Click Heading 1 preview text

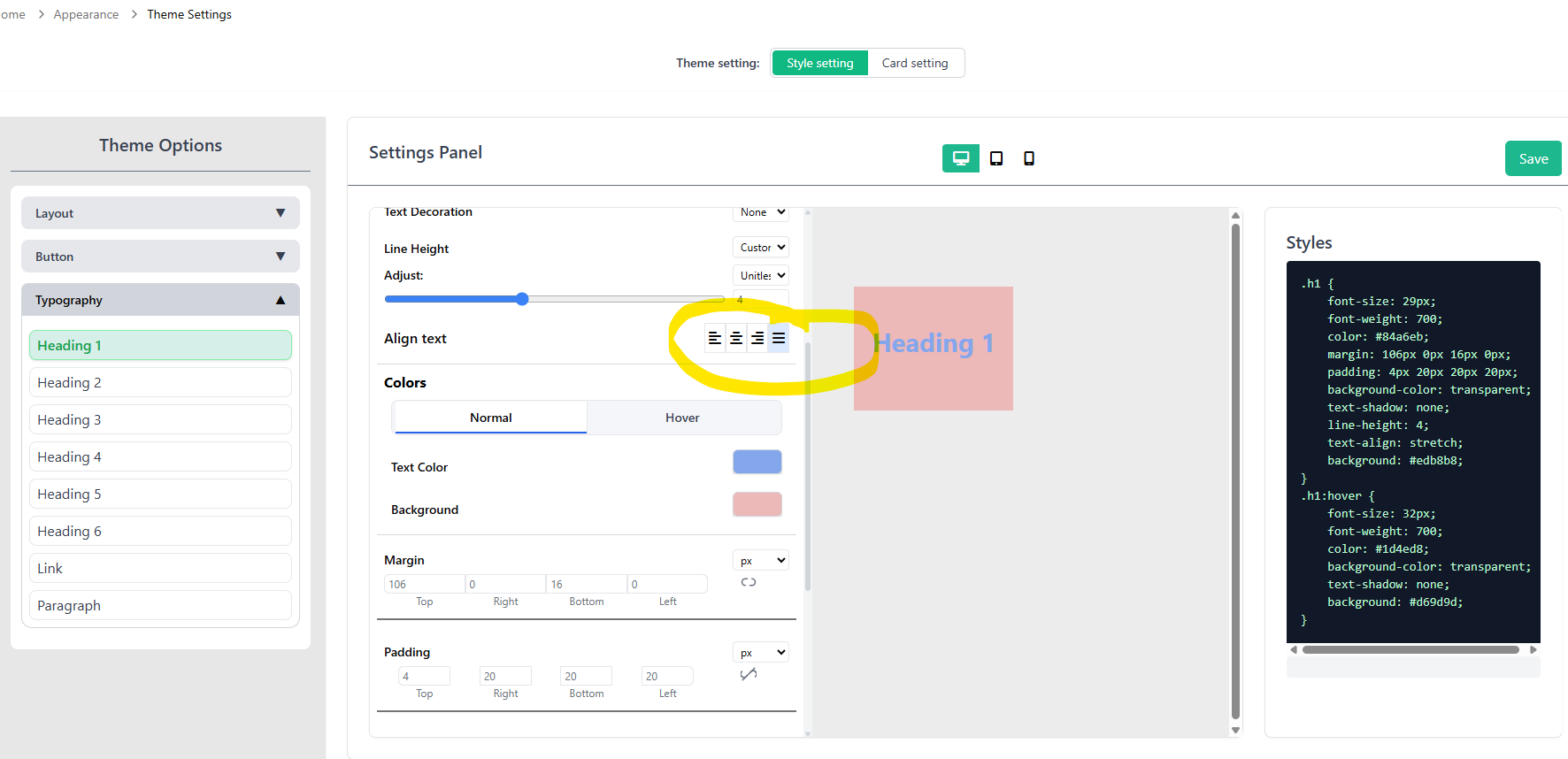[x=934, y=343]
